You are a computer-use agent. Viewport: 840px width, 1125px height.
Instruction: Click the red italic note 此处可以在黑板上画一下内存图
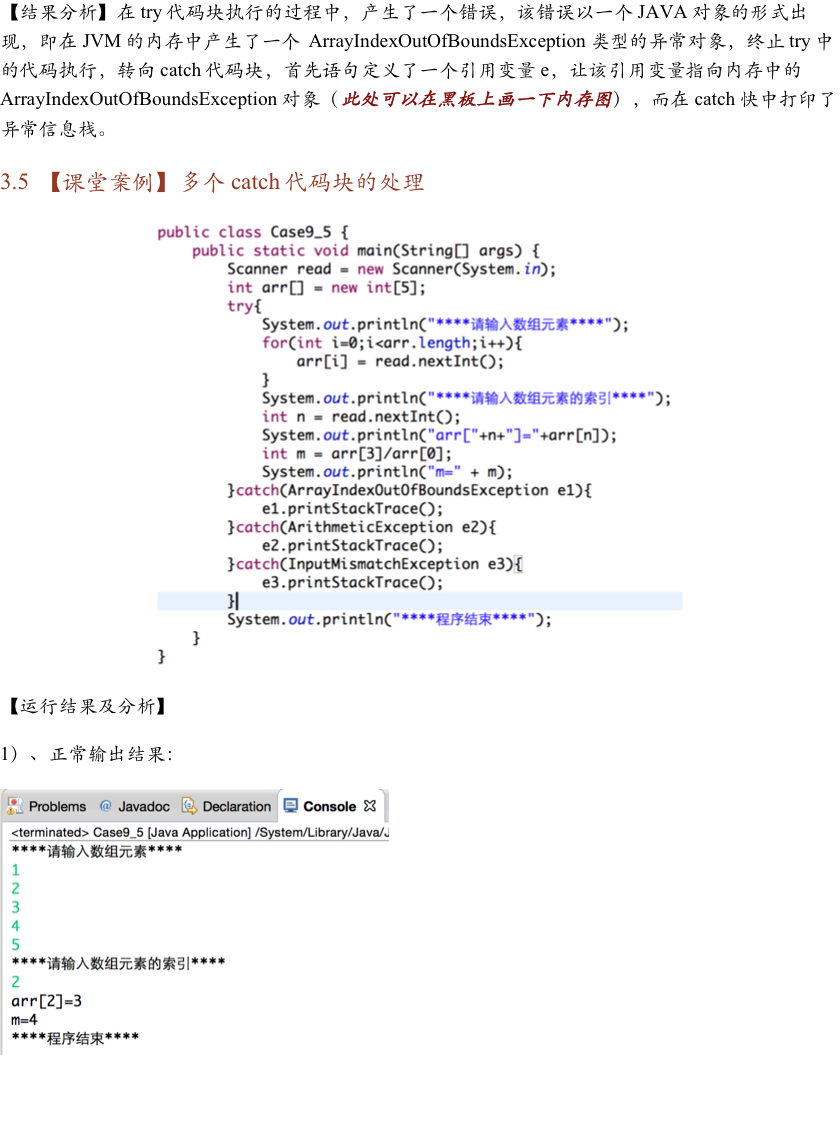[477, 99]
